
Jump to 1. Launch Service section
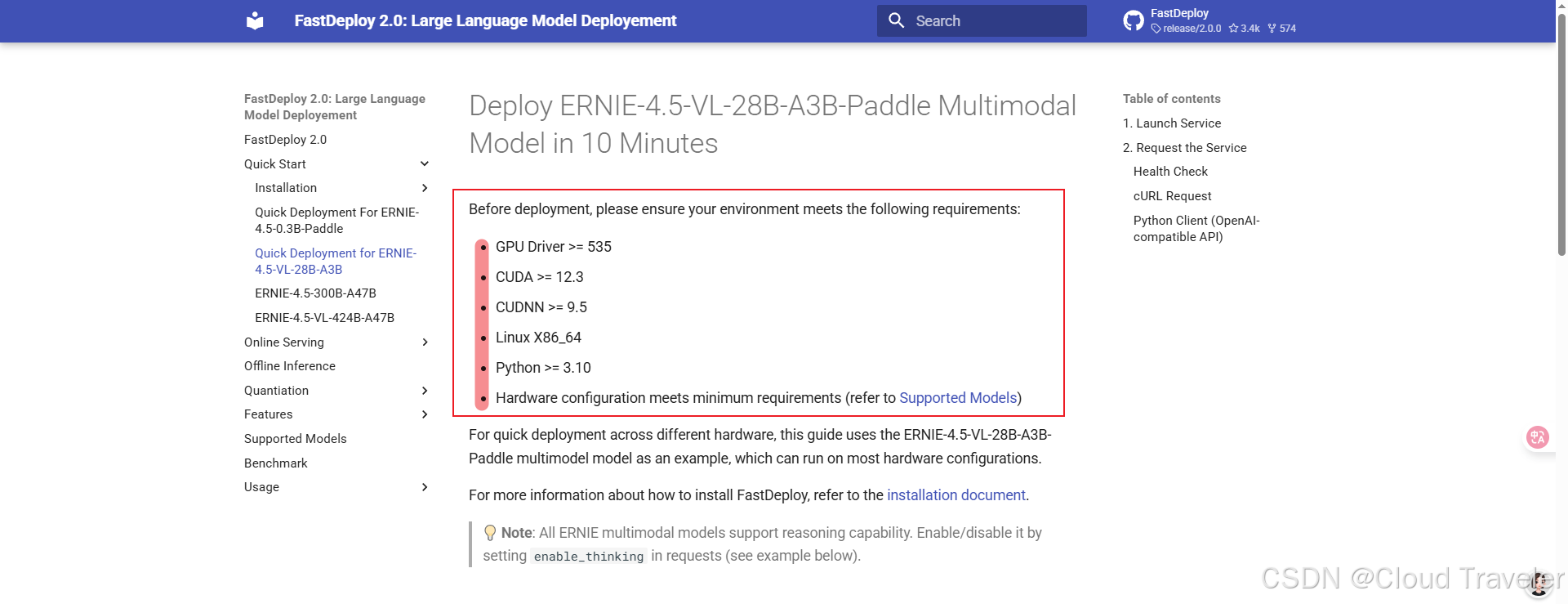(1171, 123)
